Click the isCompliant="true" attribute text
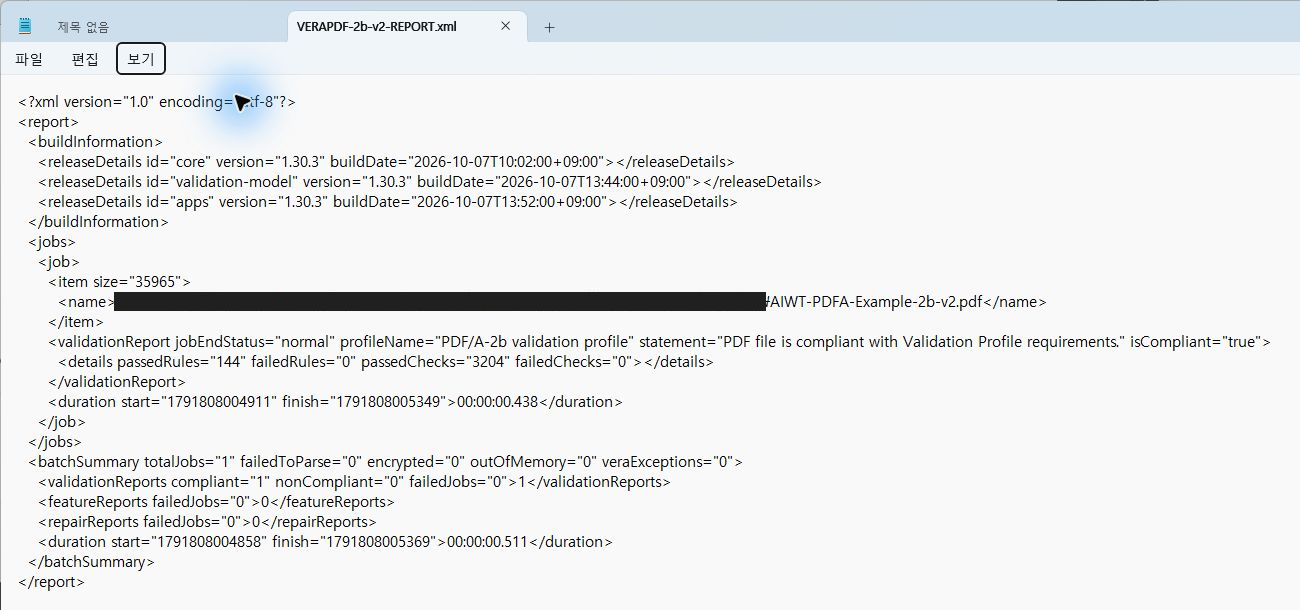The width and height of the screenshot is (1300, 610). pyautogui.click(x=1195, y=342)
